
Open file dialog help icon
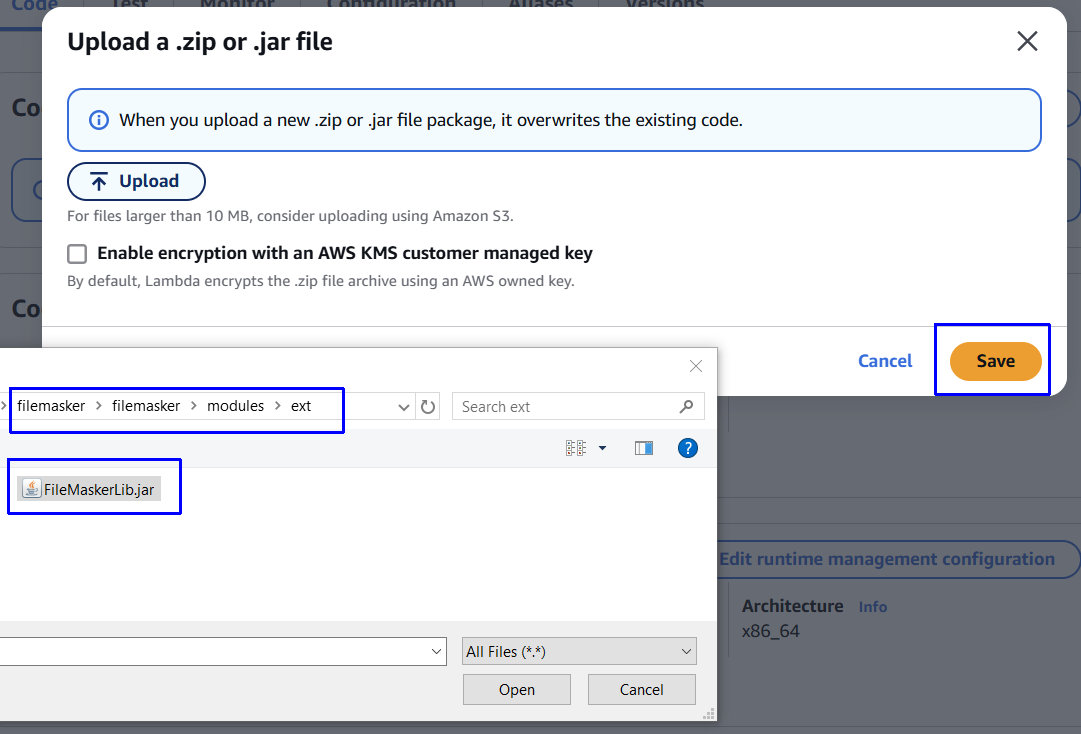click(x=687, y=448)
